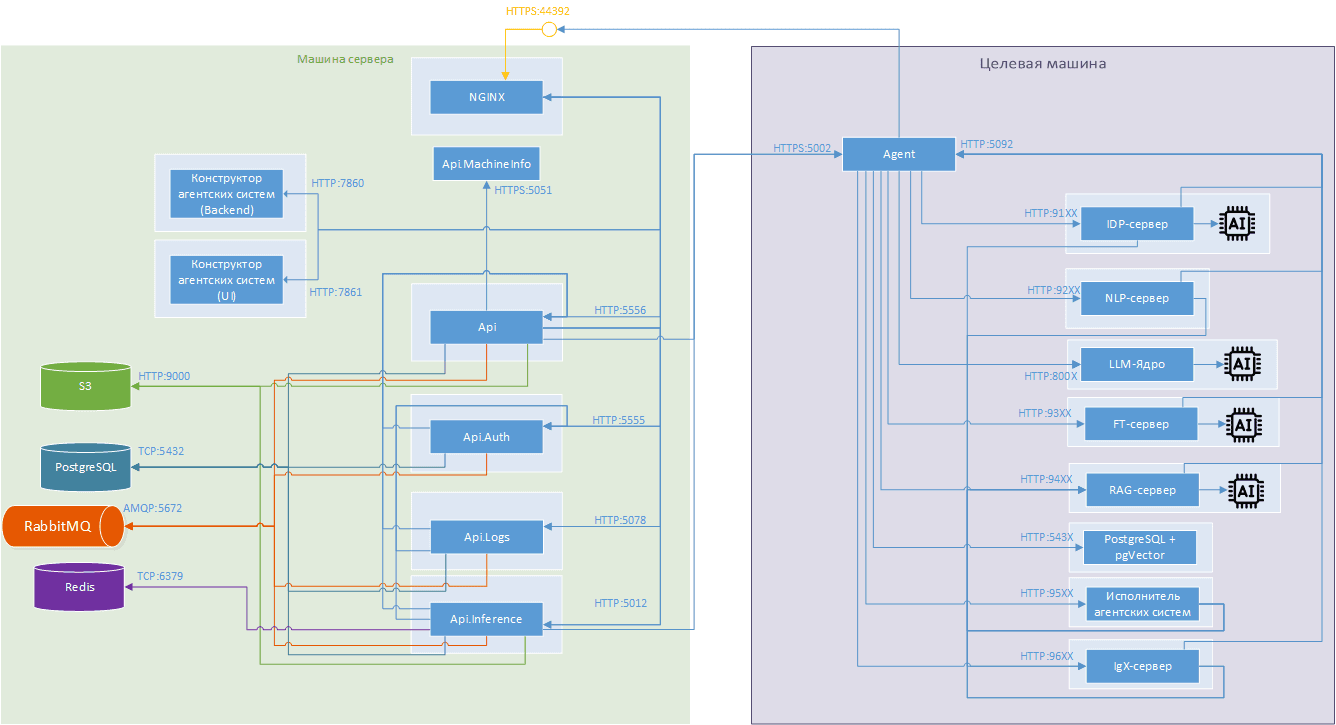Select the NLP-сервер block
The image size is (1336, 725).
[x=1137, y=298]
